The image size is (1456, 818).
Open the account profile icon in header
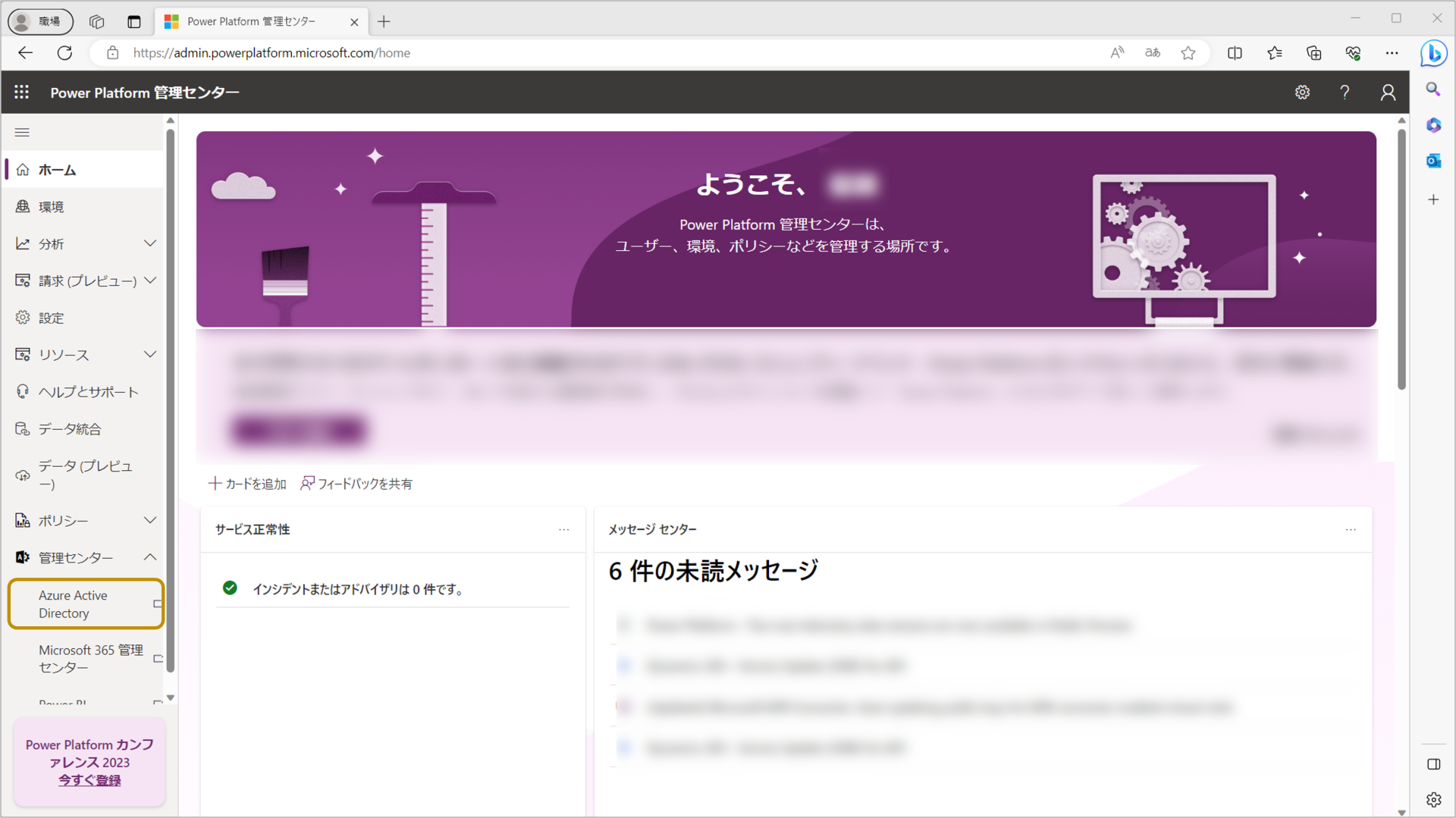coord(1388,92)
